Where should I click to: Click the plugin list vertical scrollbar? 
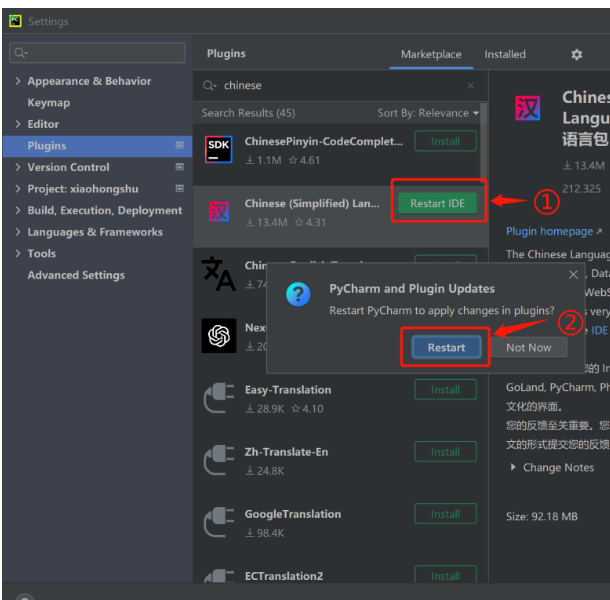pyautogui.click(x=483, y=144)
